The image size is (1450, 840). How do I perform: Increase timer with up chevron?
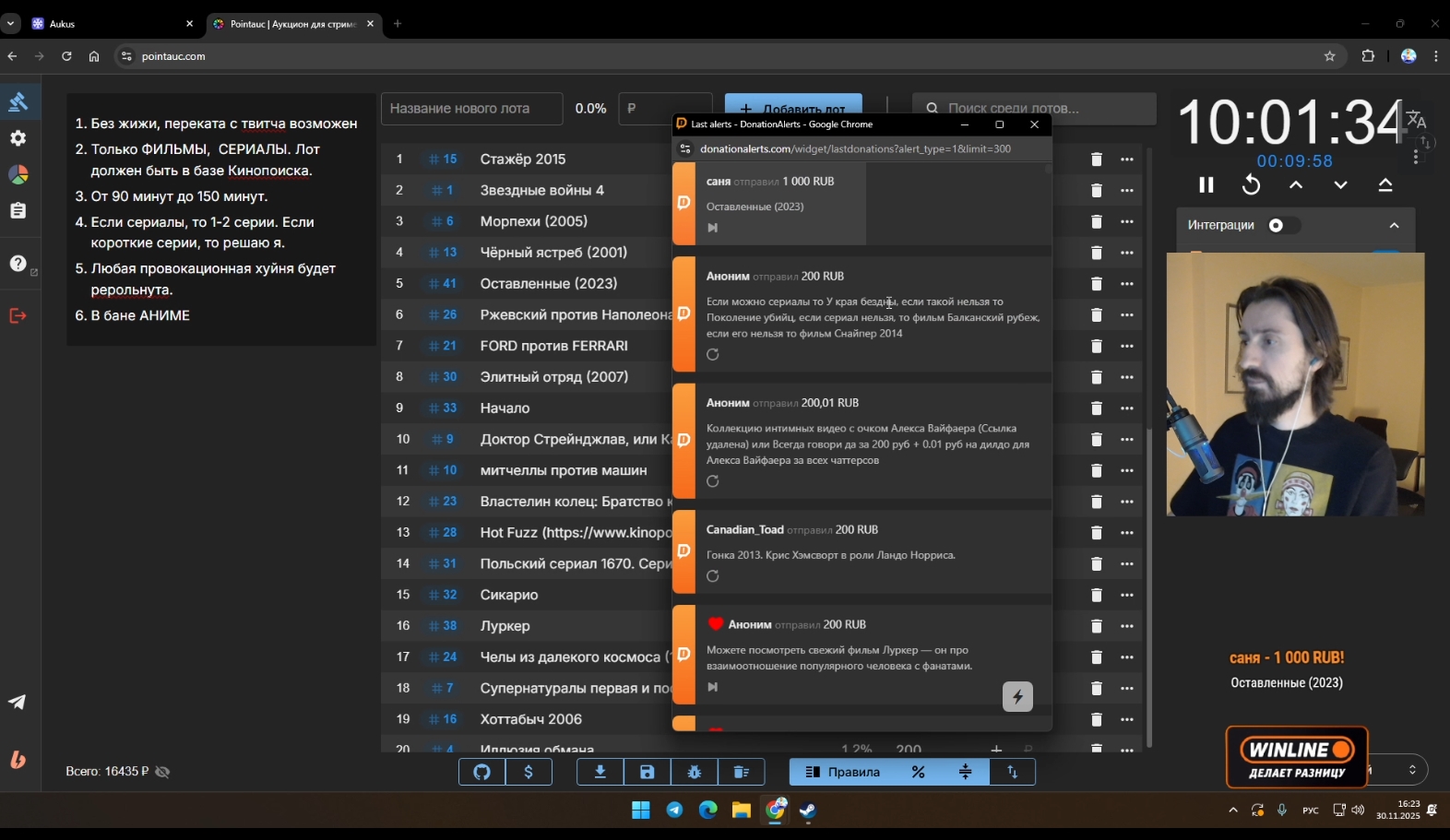(1296, 185)
